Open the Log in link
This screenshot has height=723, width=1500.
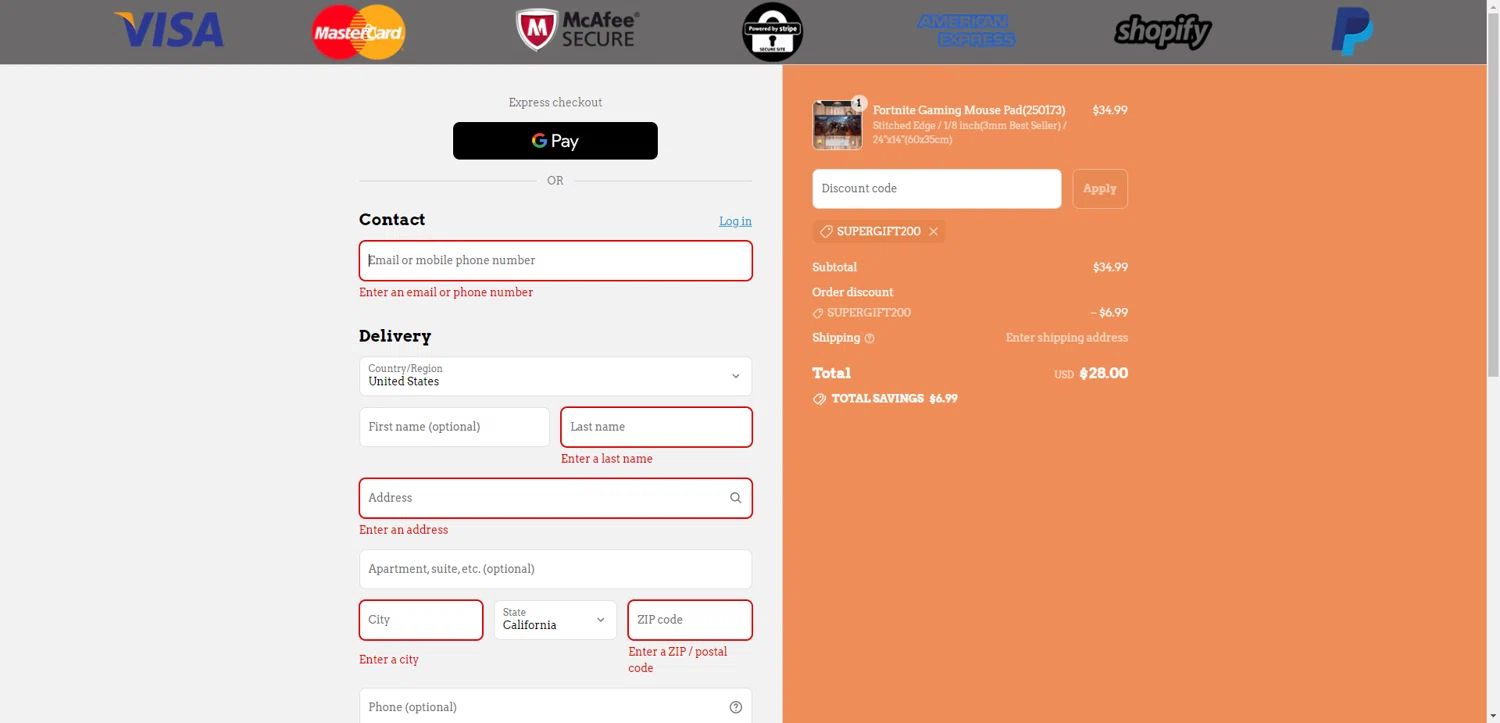[x=735, y=221]
